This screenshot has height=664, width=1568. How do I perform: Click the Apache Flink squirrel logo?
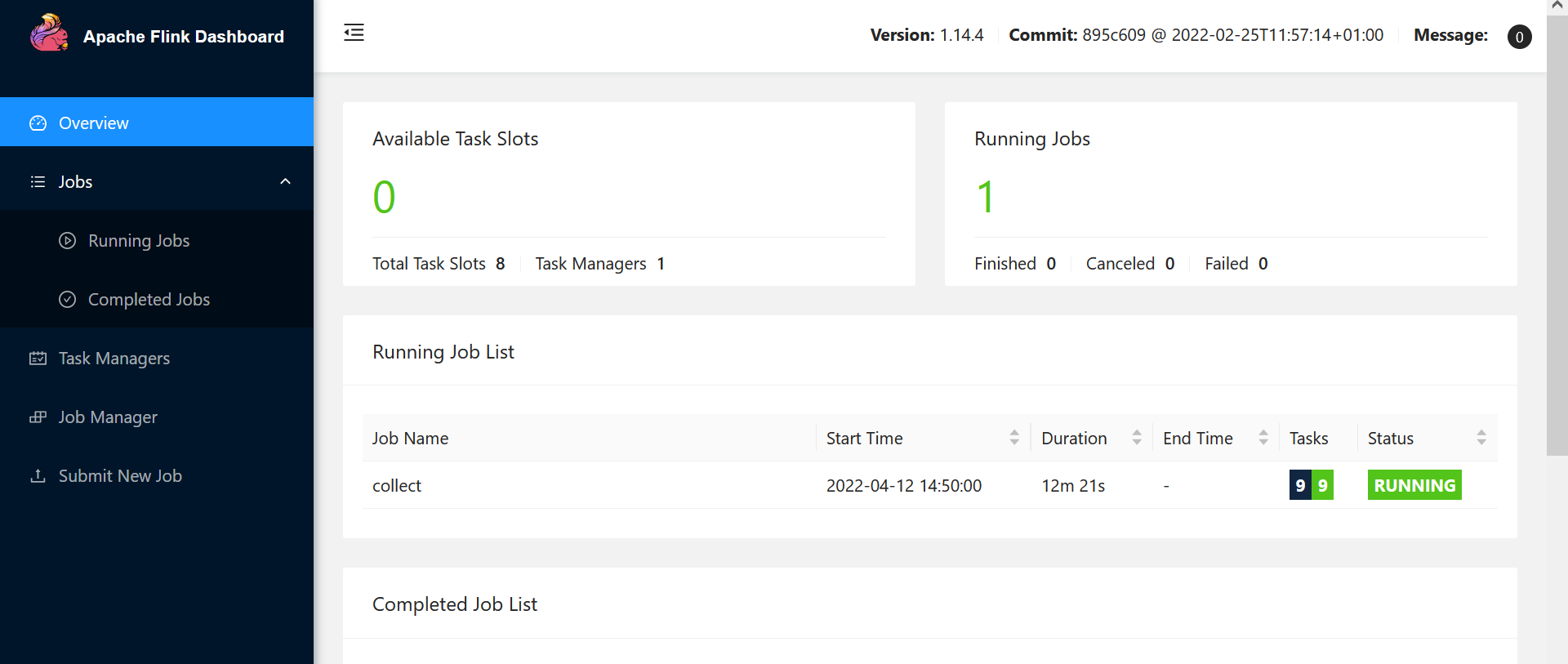tap(49, 33)
